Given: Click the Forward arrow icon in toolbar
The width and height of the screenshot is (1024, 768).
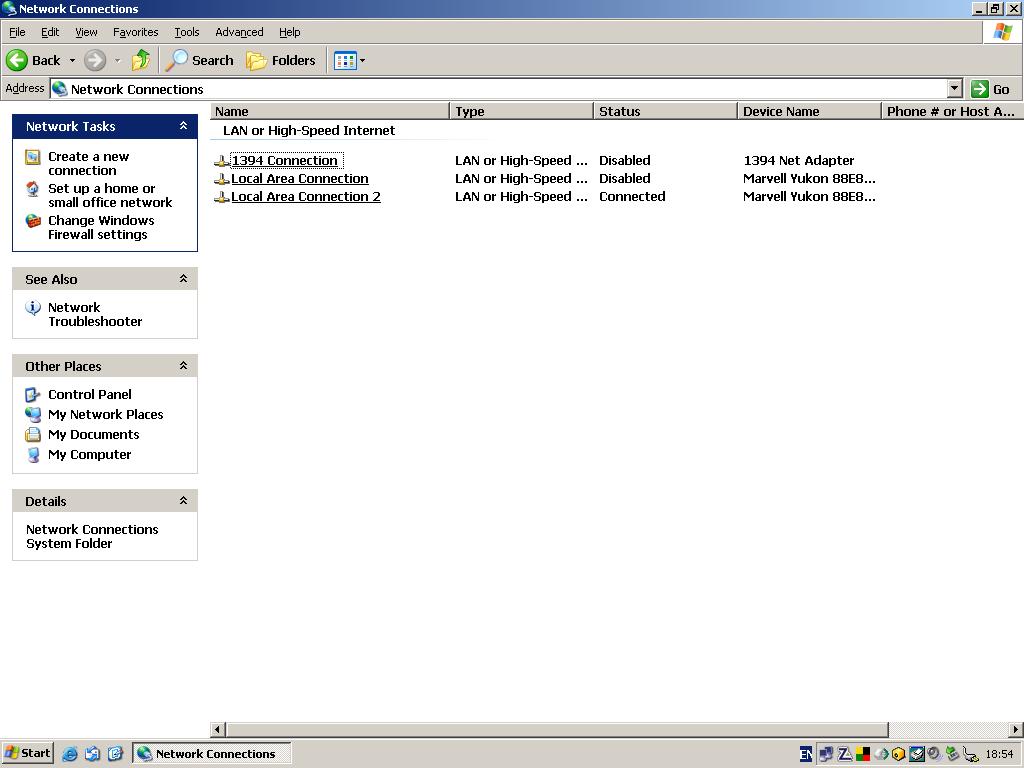Looking at the screenshot, I should [95, 61].
